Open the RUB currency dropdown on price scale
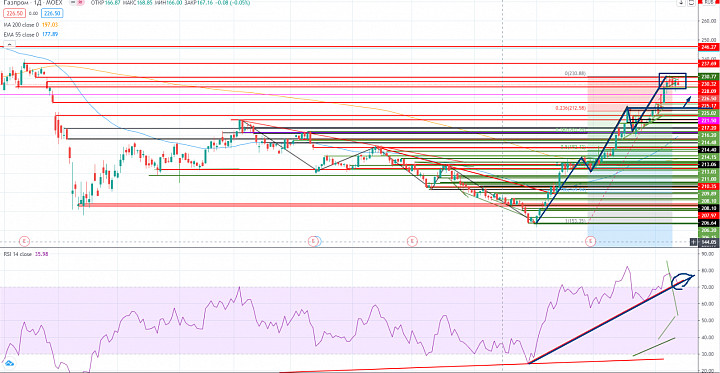Viewport: 720px width, 373px height. (708, 2)
